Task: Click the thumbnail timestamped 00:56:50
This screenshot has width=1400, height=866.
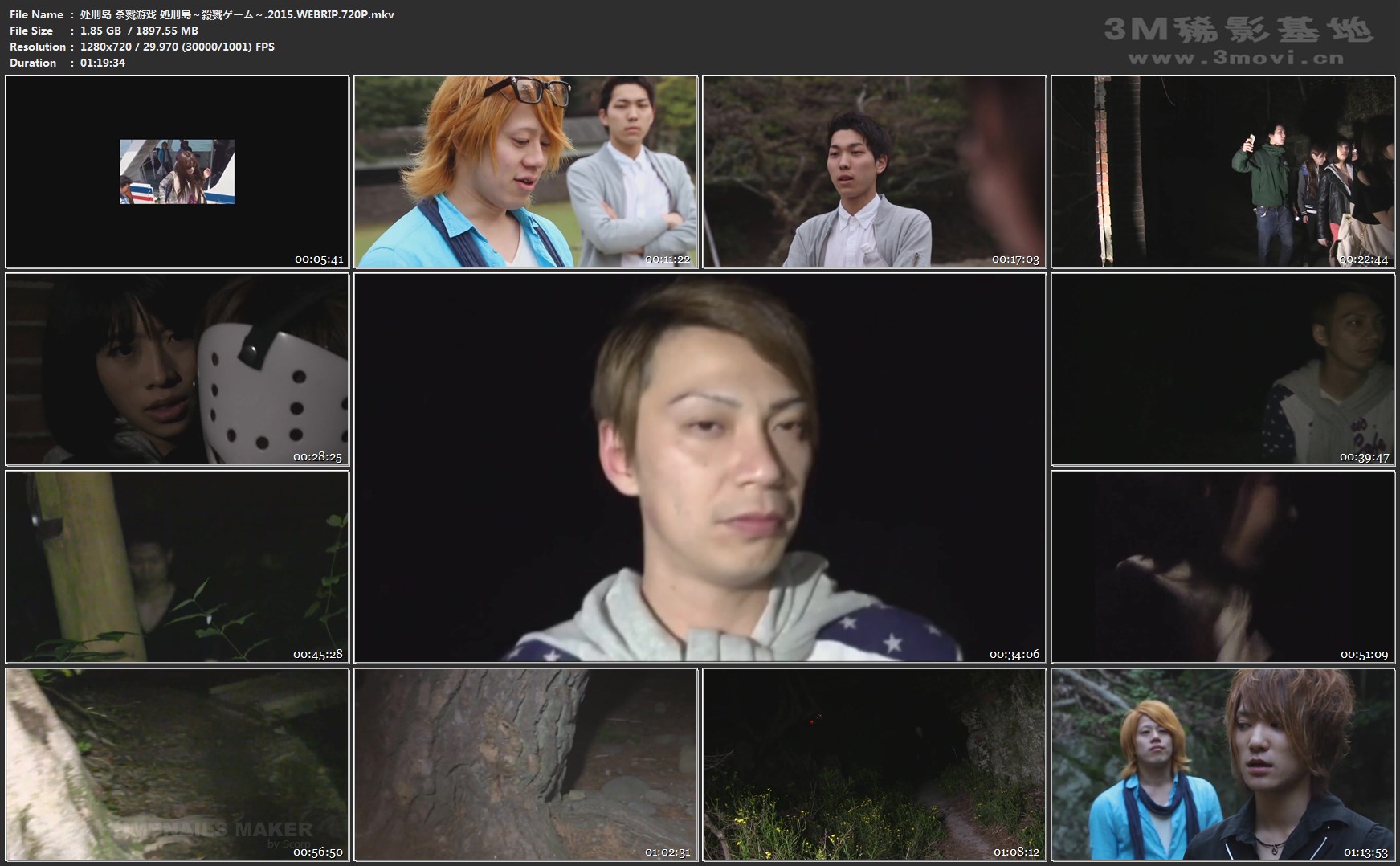Action: (x=177, y=764)
